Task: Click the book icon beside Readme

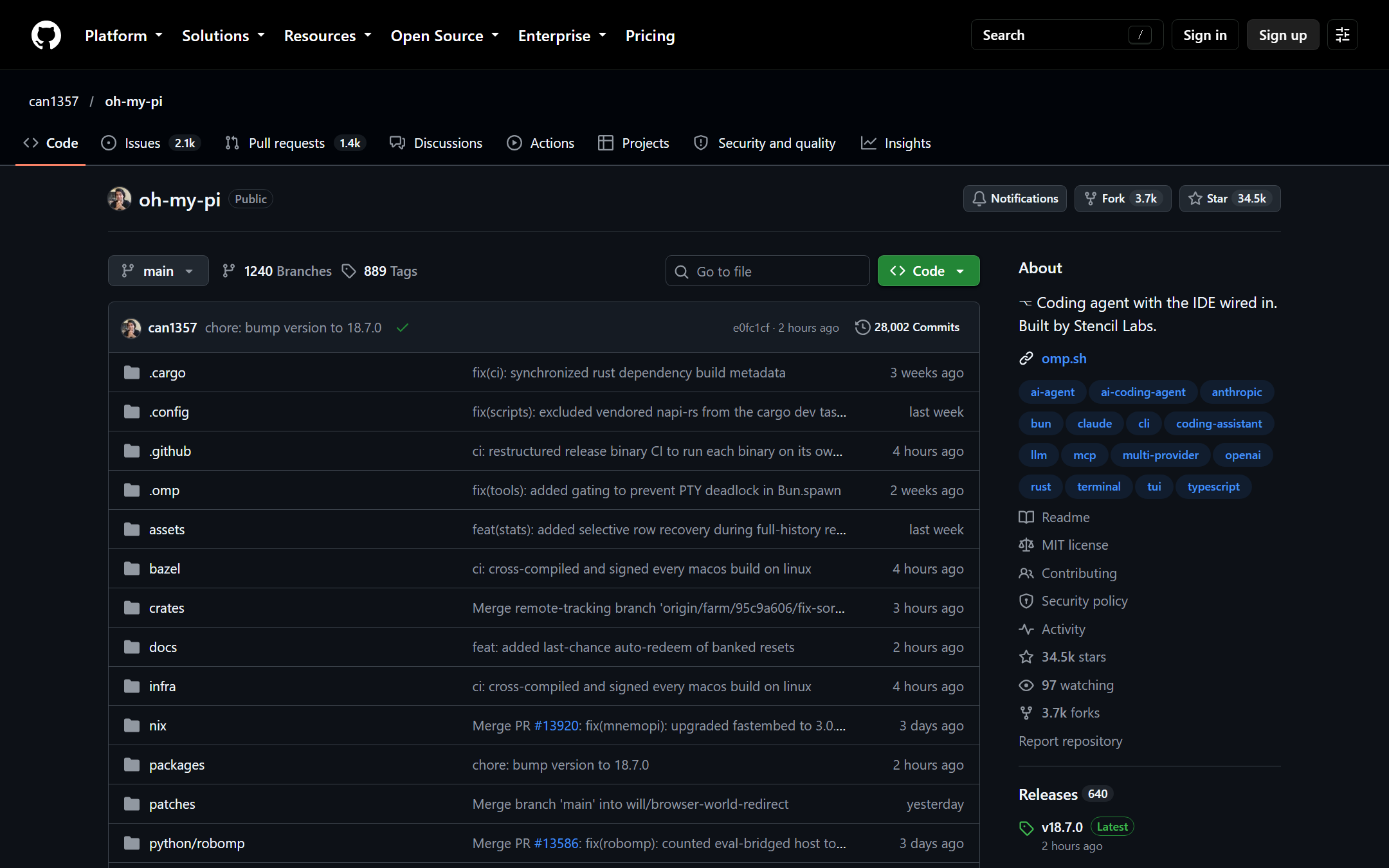Action: 1026,518
